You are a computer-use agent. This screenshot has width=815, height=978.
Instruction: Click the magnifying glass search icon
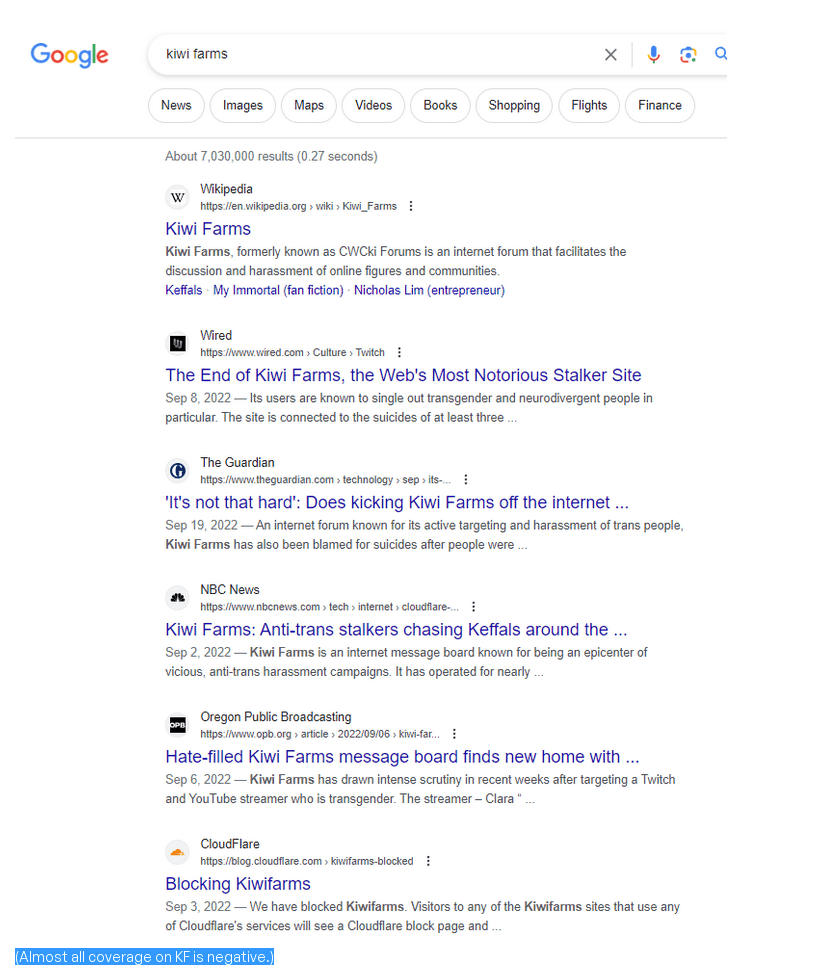[x=720, y=54]
